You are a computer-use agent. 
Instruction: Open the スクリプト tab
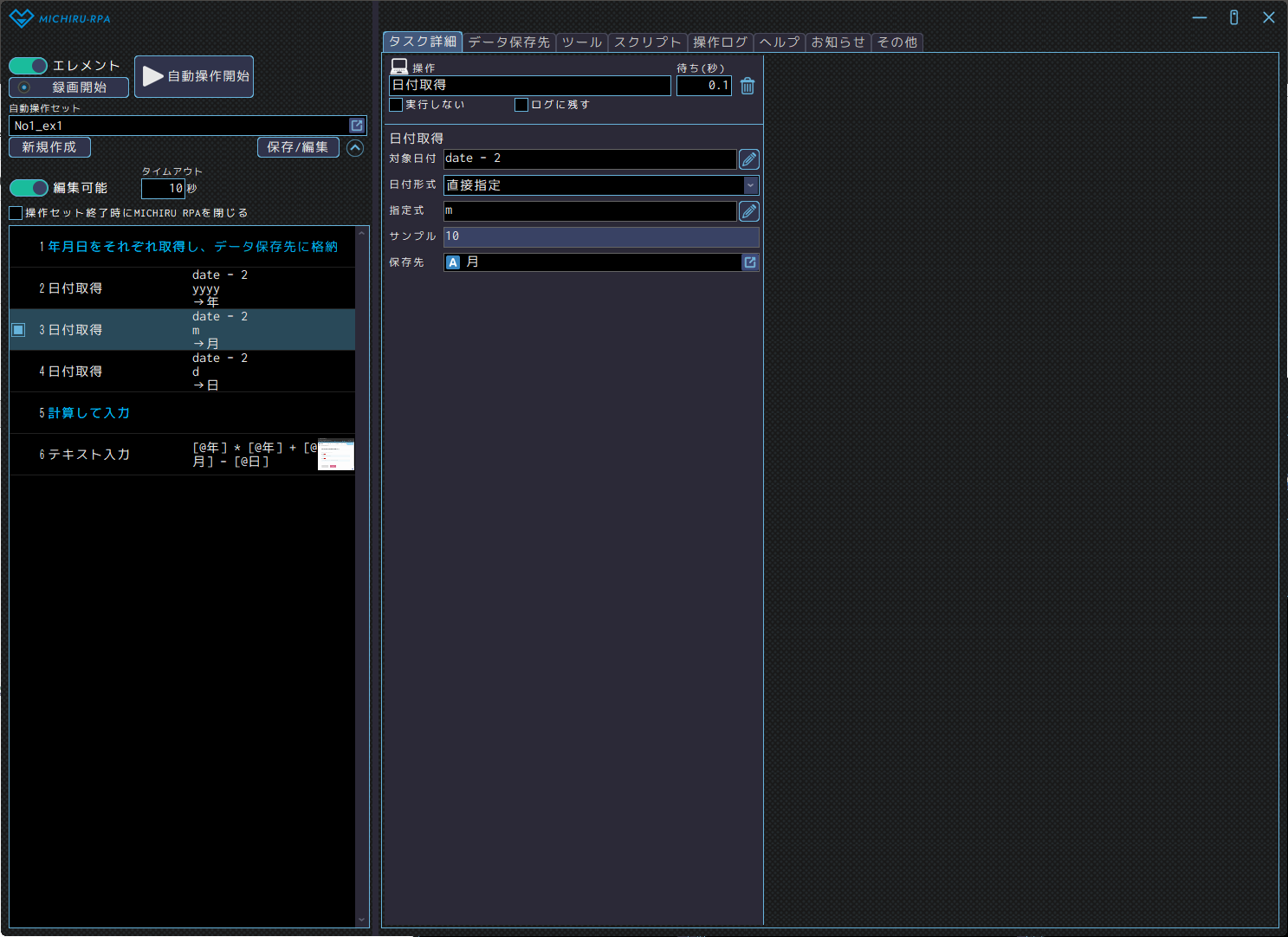(647, 42)
